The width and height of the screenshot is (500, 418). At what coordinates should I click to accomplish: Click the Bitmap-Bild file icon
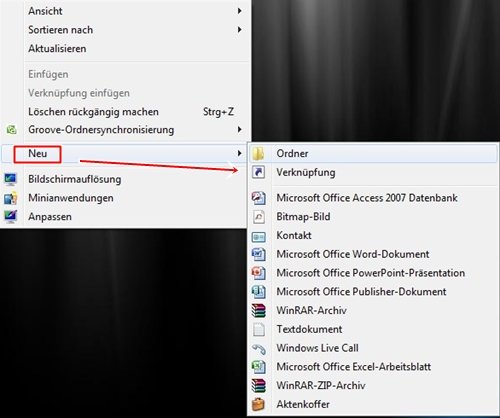tap(258, 217)
